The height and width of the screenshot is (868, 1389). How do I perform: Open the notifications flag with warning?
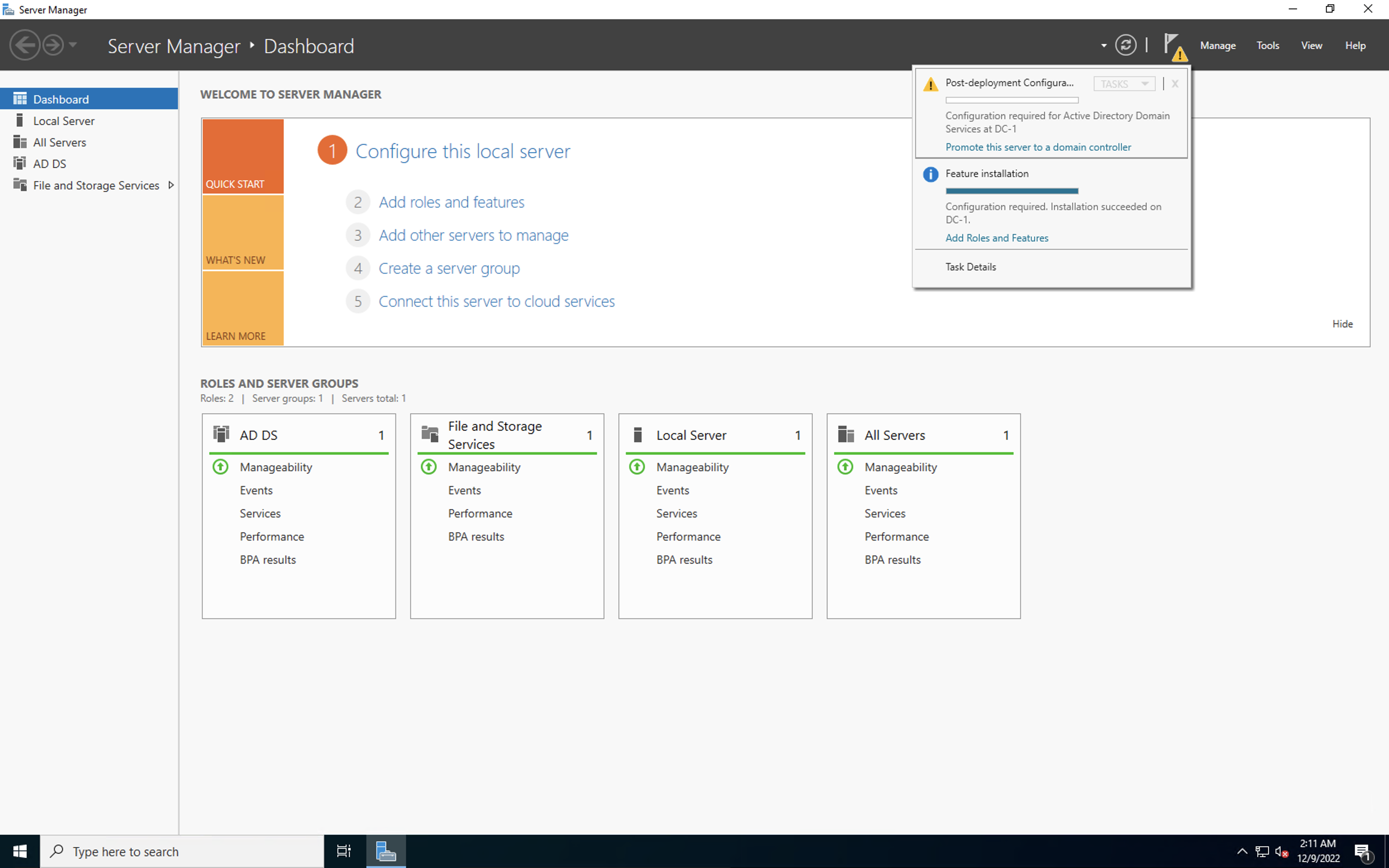1175,46
